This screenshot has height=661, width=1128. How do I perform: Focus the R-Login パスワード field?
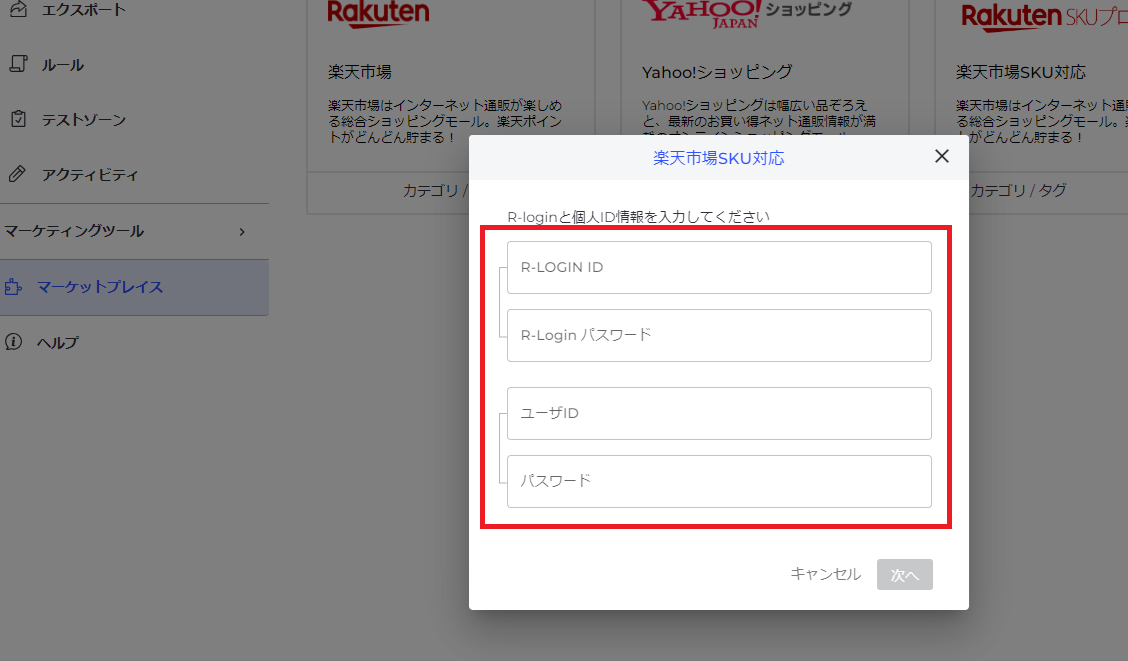[719, 335]
